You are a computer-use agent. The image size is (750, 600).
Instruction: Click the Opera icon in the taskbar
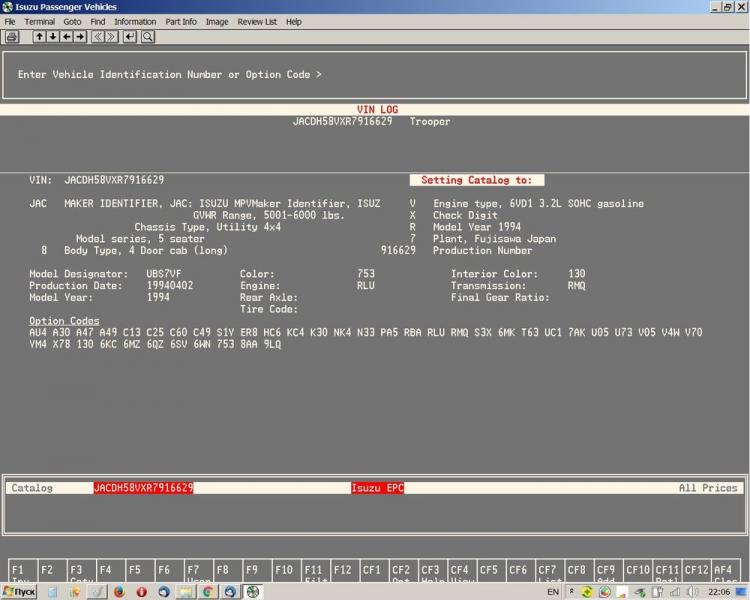click(142, 592)
